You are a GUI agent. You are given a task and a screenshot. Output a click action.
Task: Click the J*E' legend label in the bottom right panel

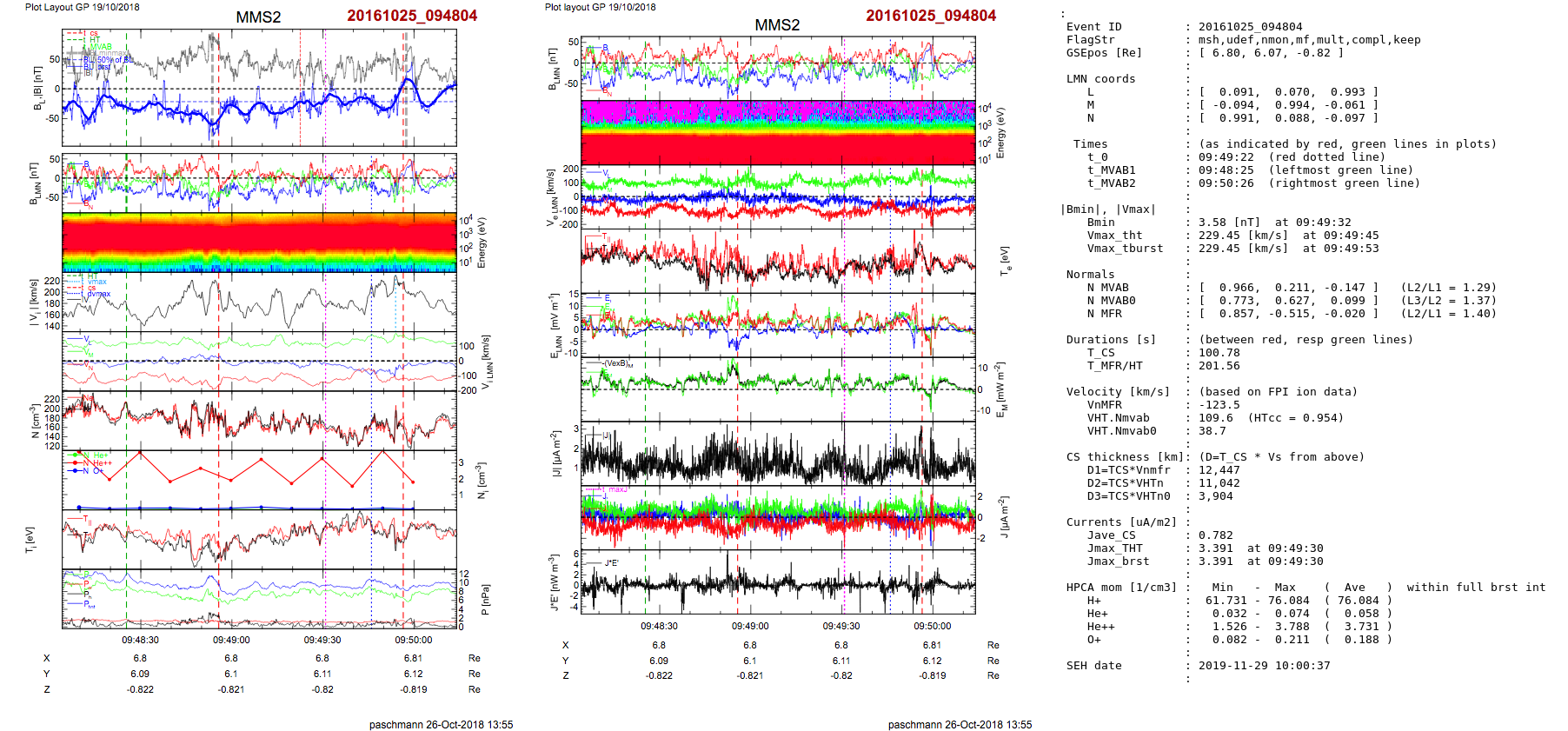[x=611, y=563]
